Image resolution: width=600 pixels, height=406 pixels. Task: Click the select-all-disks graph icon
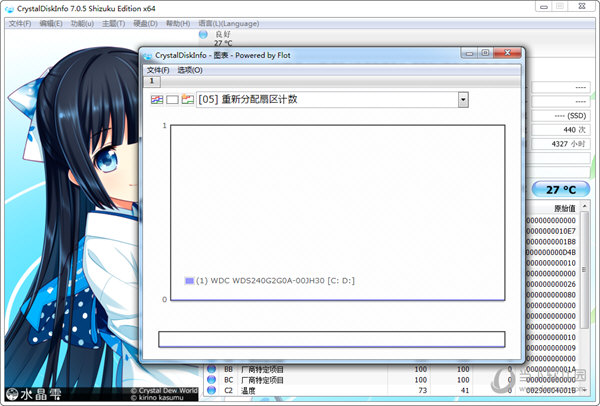(157, 100)
